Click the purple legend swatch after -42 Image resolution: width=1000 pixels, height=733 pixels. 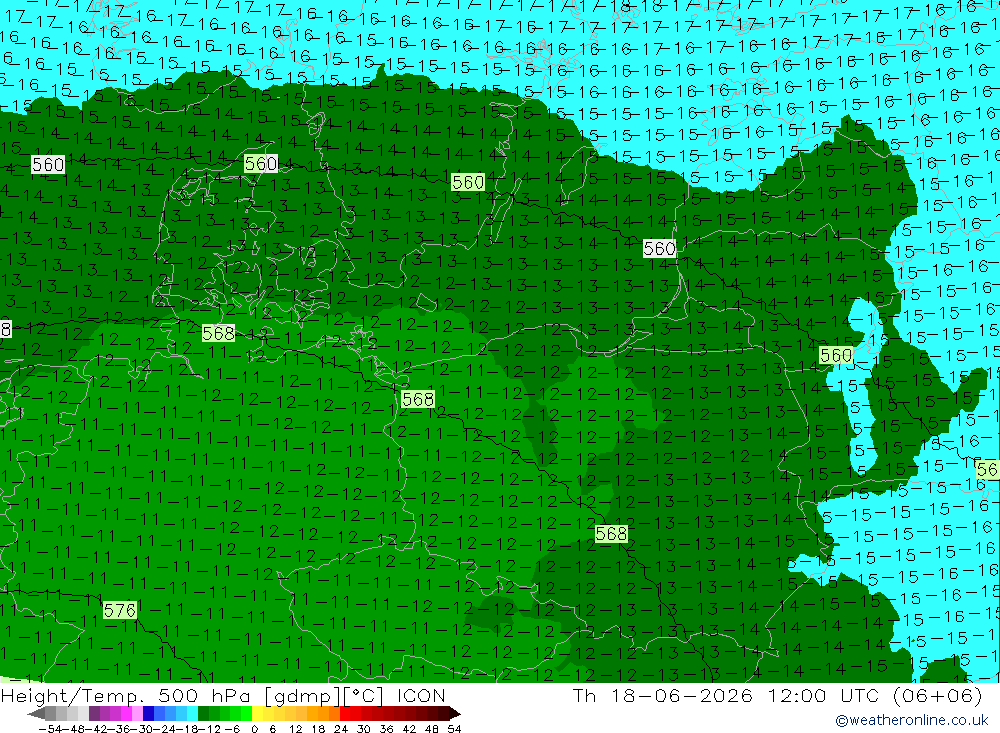tap(94, 713)
